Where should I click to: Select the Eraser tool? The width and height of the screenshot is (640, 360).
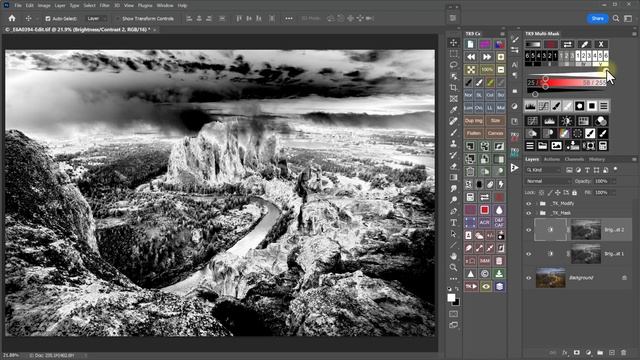453,166
